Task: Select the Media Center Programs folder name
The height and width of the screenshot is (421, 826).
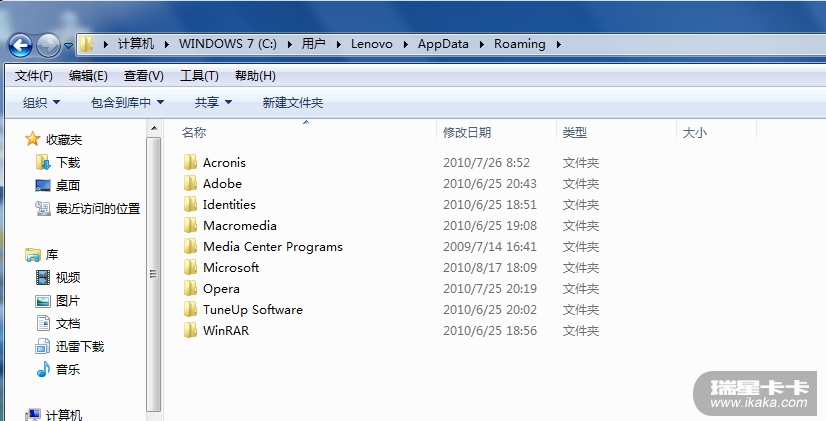Action: [x=273, y=247]
